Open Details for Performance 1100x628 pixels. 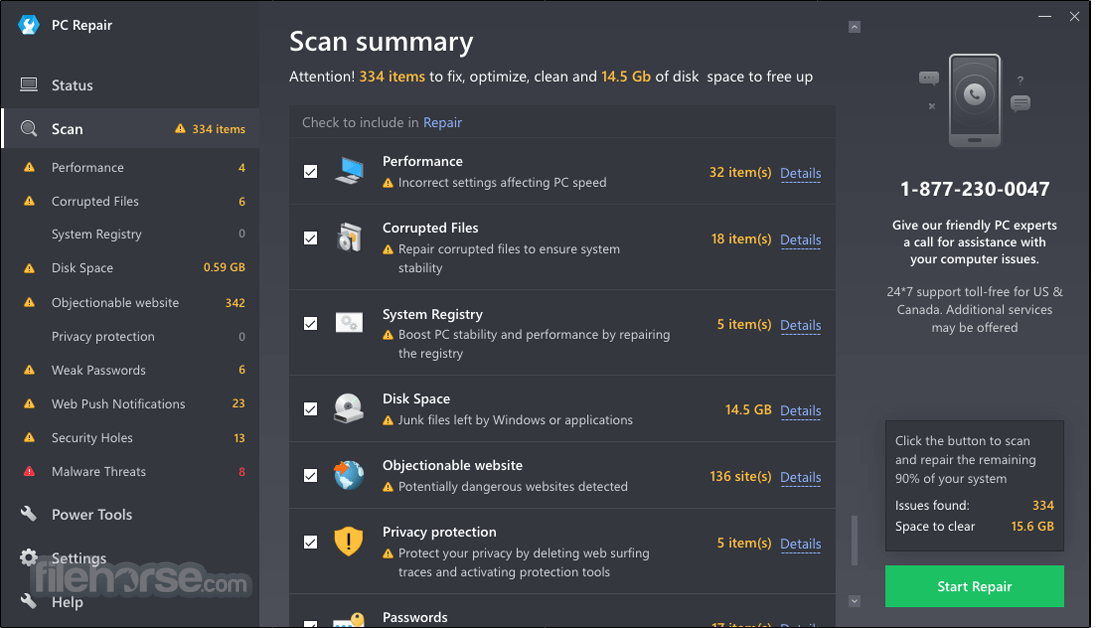800,173
